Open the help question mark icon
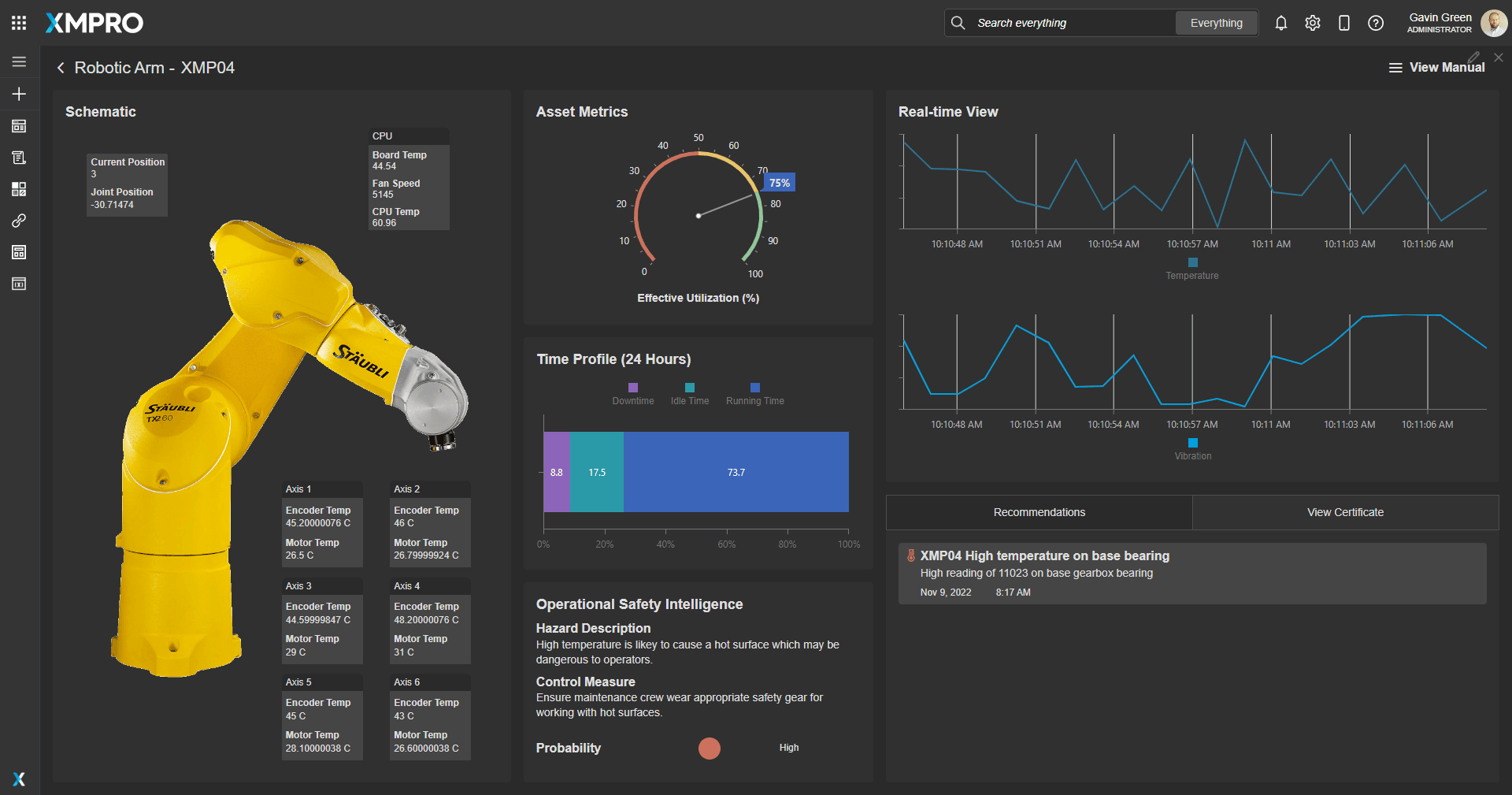Viewport: 1512px width, 795px height. click(1376, 23)
